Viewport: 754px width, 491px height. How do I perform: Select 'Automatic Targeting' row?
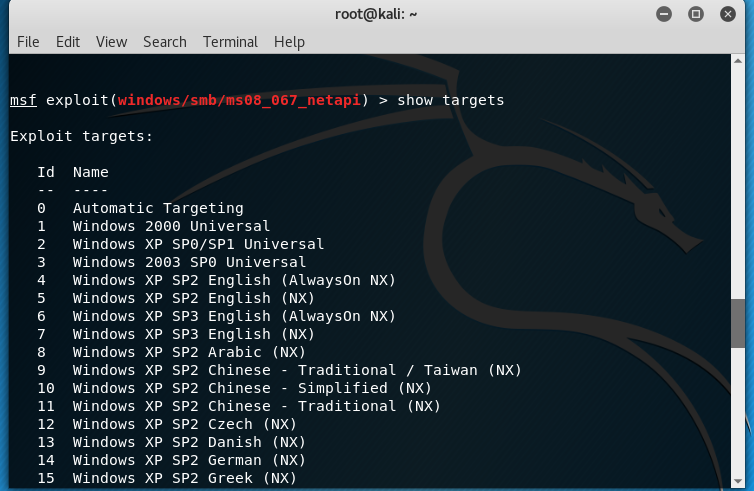140,208
